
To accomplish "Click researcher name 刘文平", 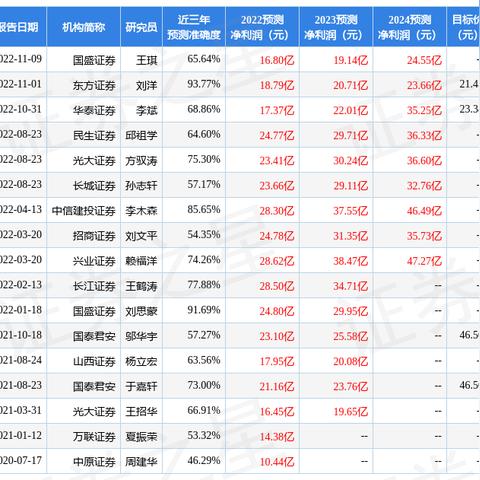I will tap(141, 236).
